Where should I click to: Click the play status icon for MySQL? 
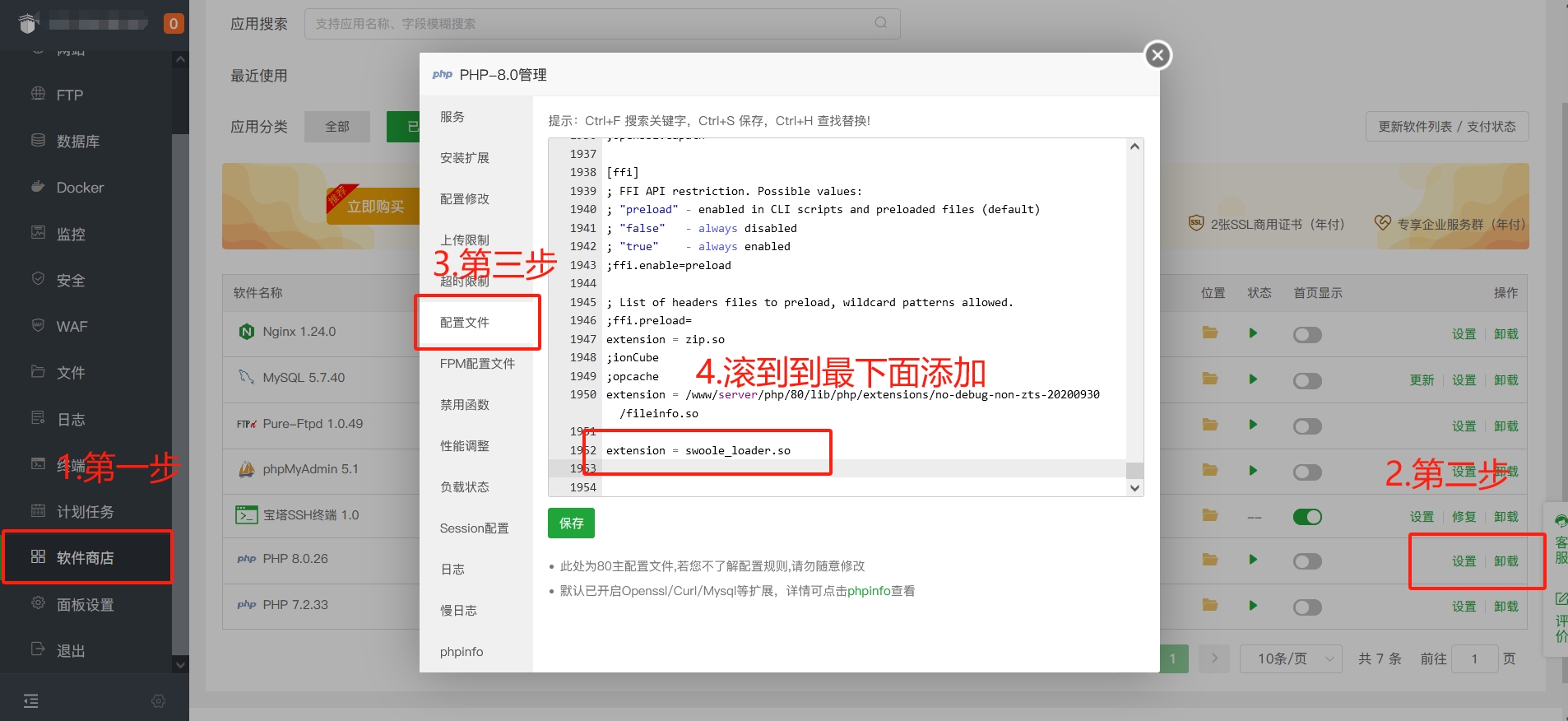tap(1253, 379)
